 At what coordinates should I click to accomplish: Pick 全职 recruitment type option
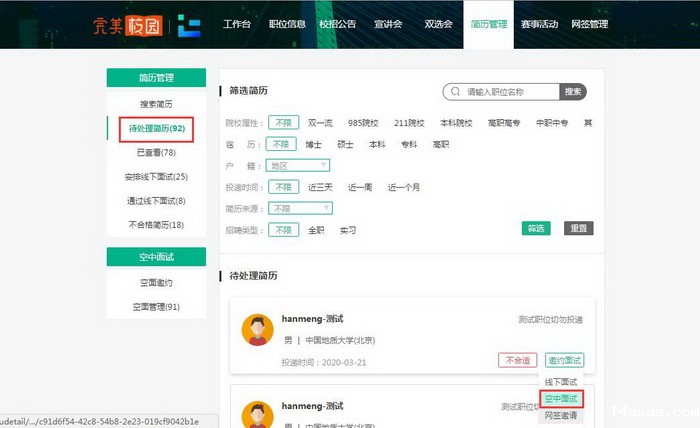(x=316, y=229)
